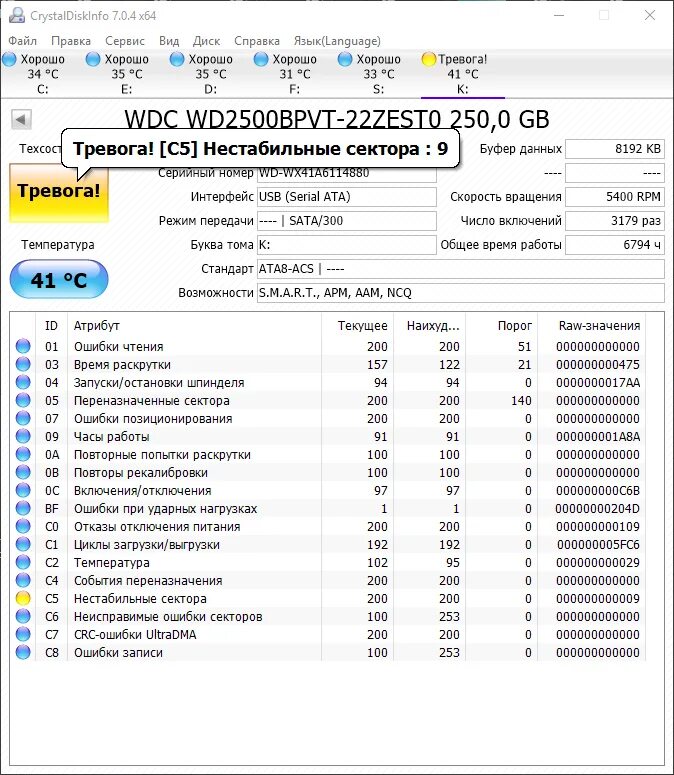Click the Общее время работы value 6794 ч
674x775 pixels.
click(x=615, y=245)
